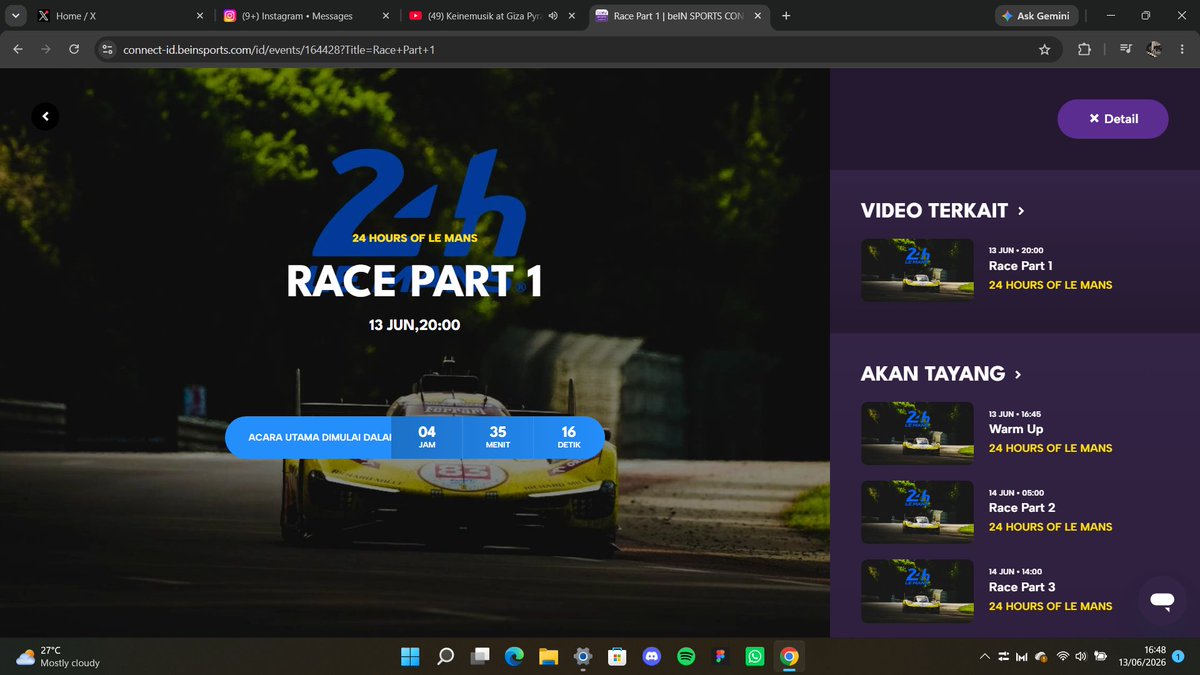Click the browser forward arrow
The image size is (1200, 675).
pos(46,49)
